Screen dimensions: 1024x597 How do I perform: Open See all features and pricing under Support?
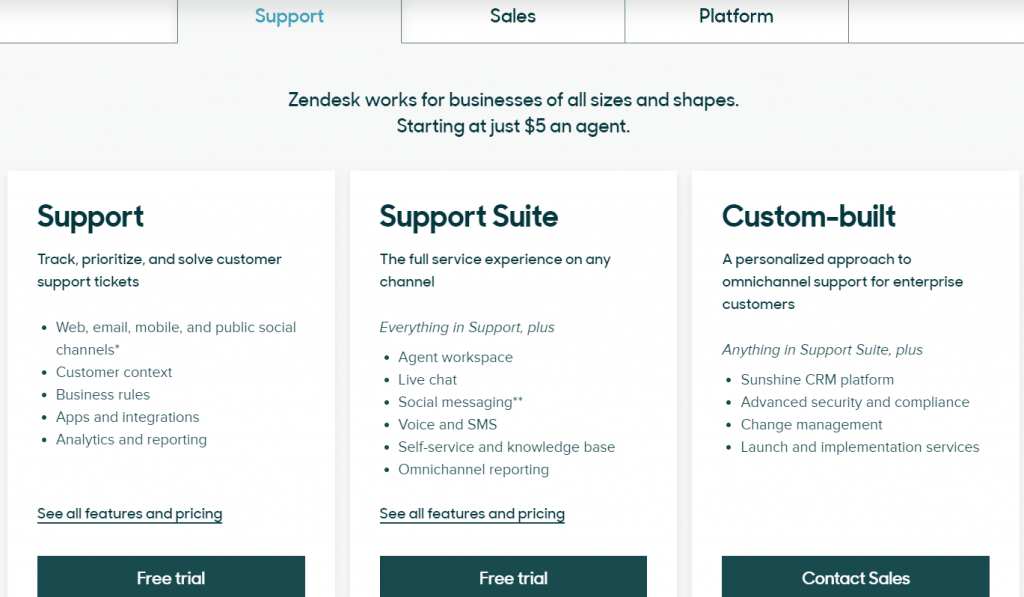[x=129, y=514]
